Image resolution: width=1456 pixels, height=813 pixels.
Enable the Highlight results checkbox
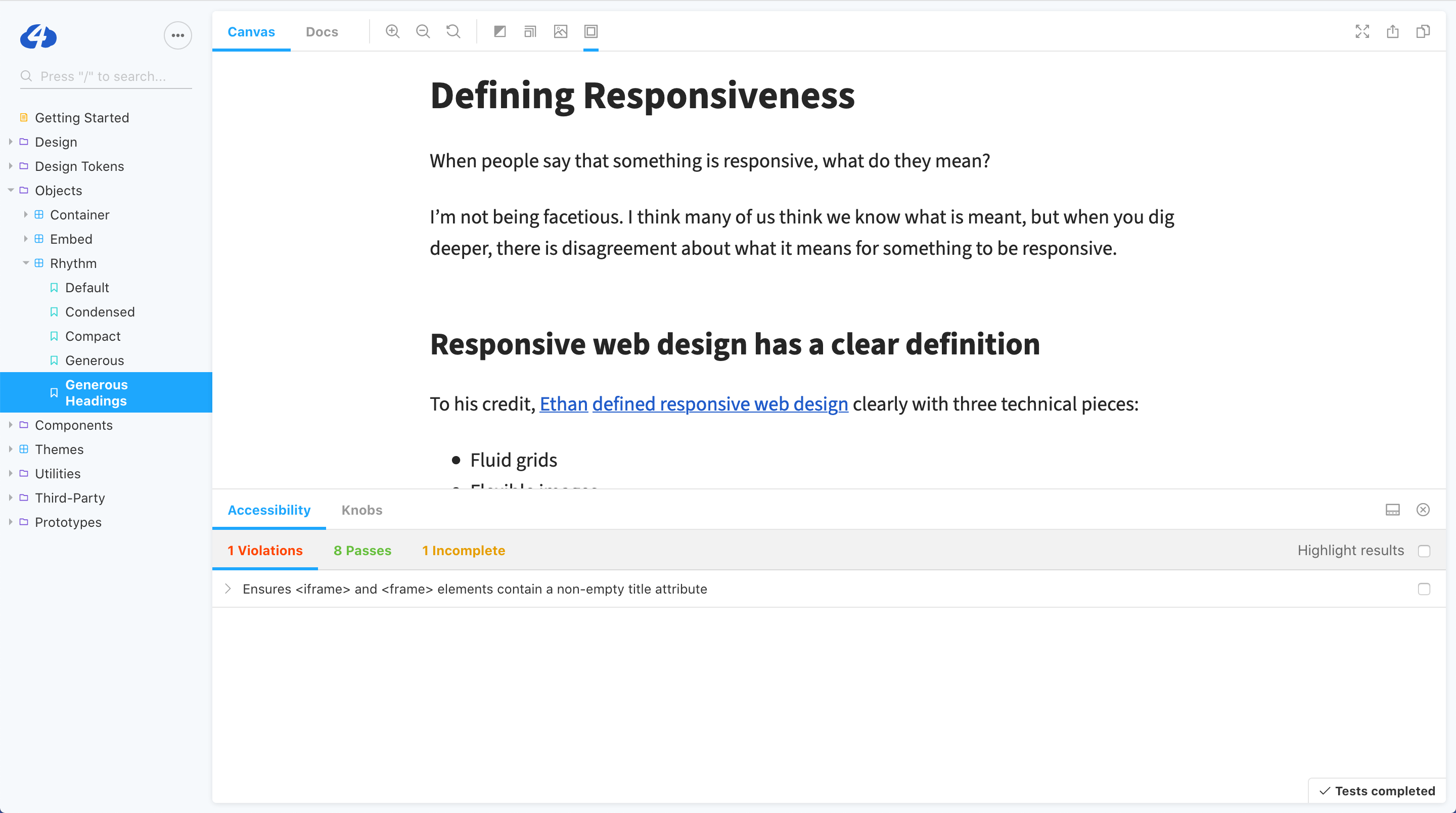pyautogui.click(x=1424, y=551)
